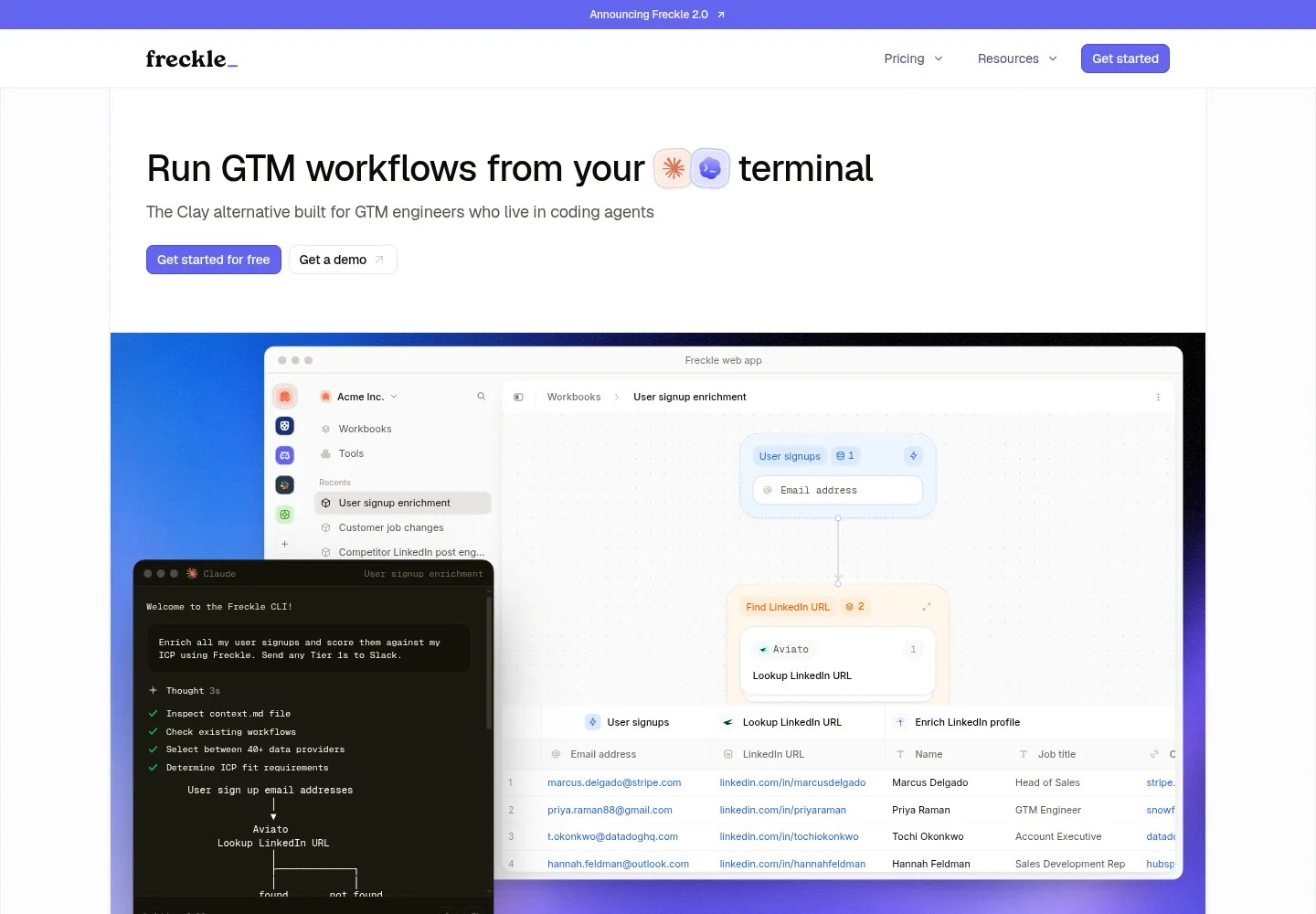Click the freckle logo

(x=192, y=58)
